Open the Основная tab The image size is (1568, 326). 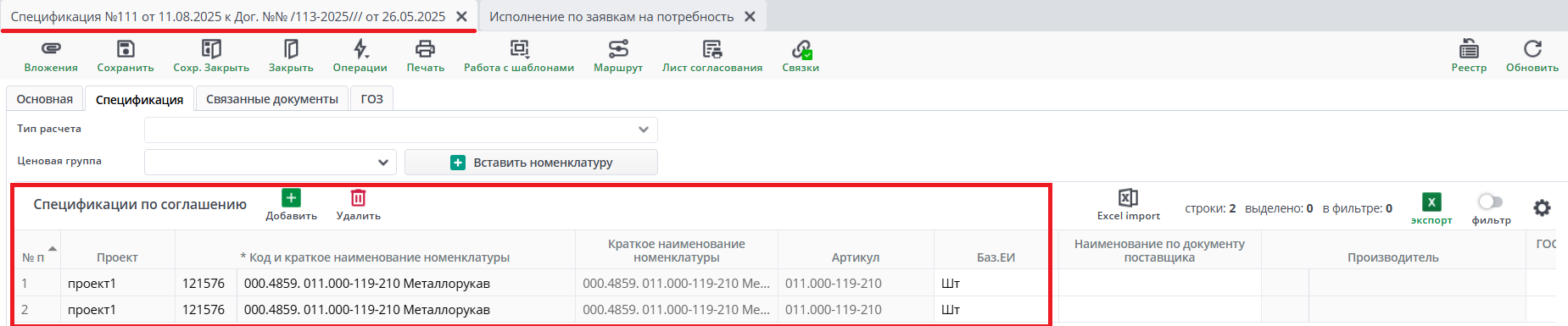(x=45, y=99)
